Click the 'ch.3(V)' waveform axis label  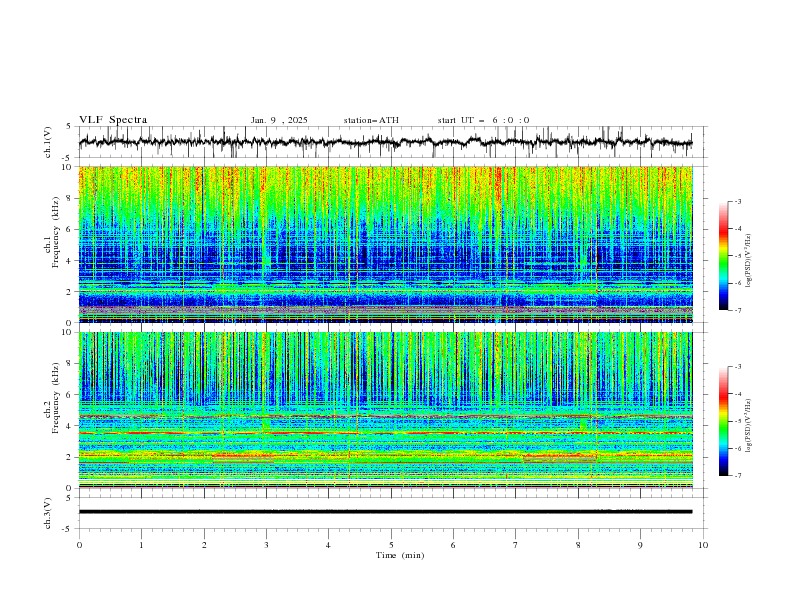(48, 513)
